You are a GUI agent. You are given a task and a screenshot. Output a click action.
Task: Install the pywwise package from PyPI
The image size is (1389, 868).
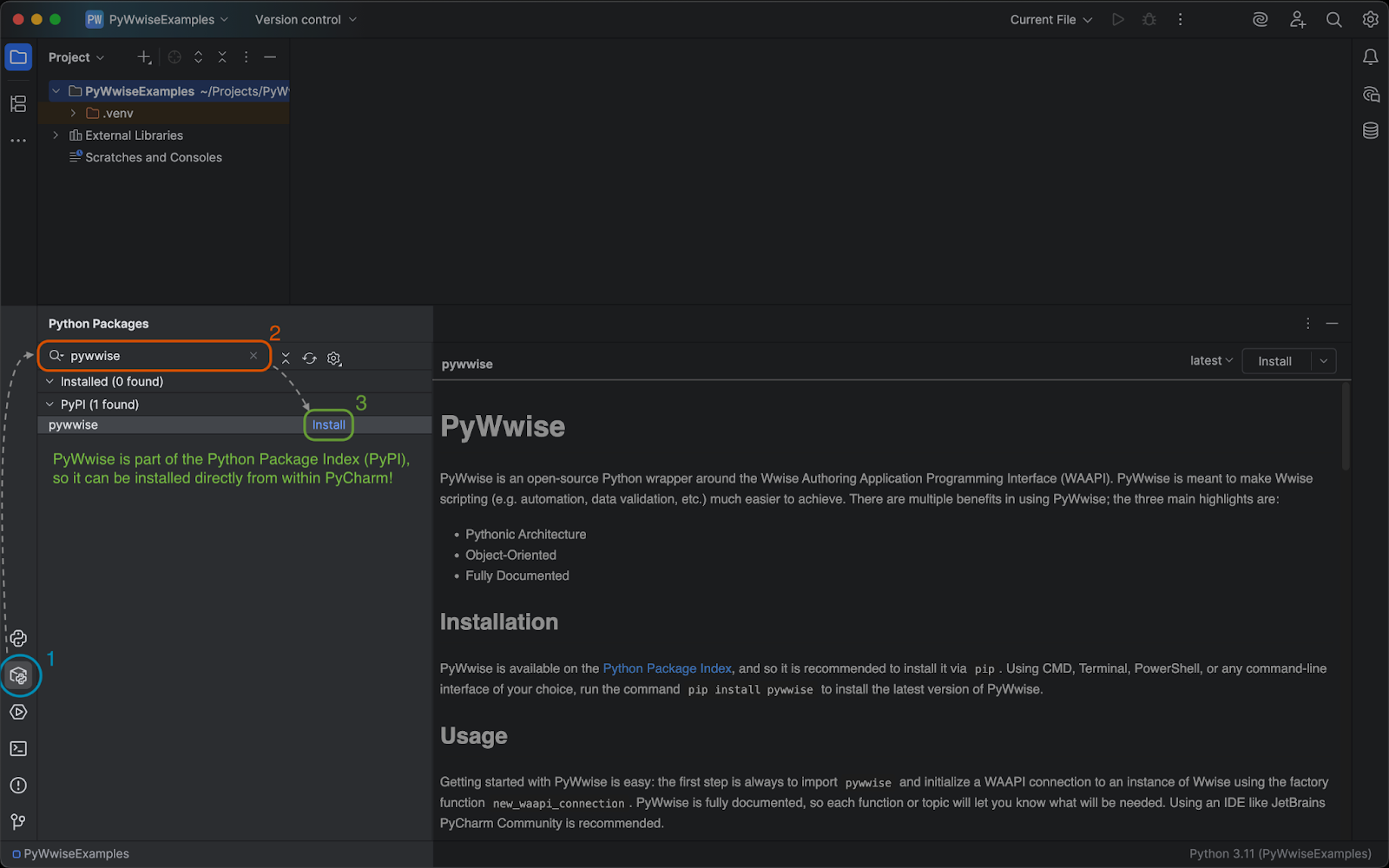(x=328, y=424)
